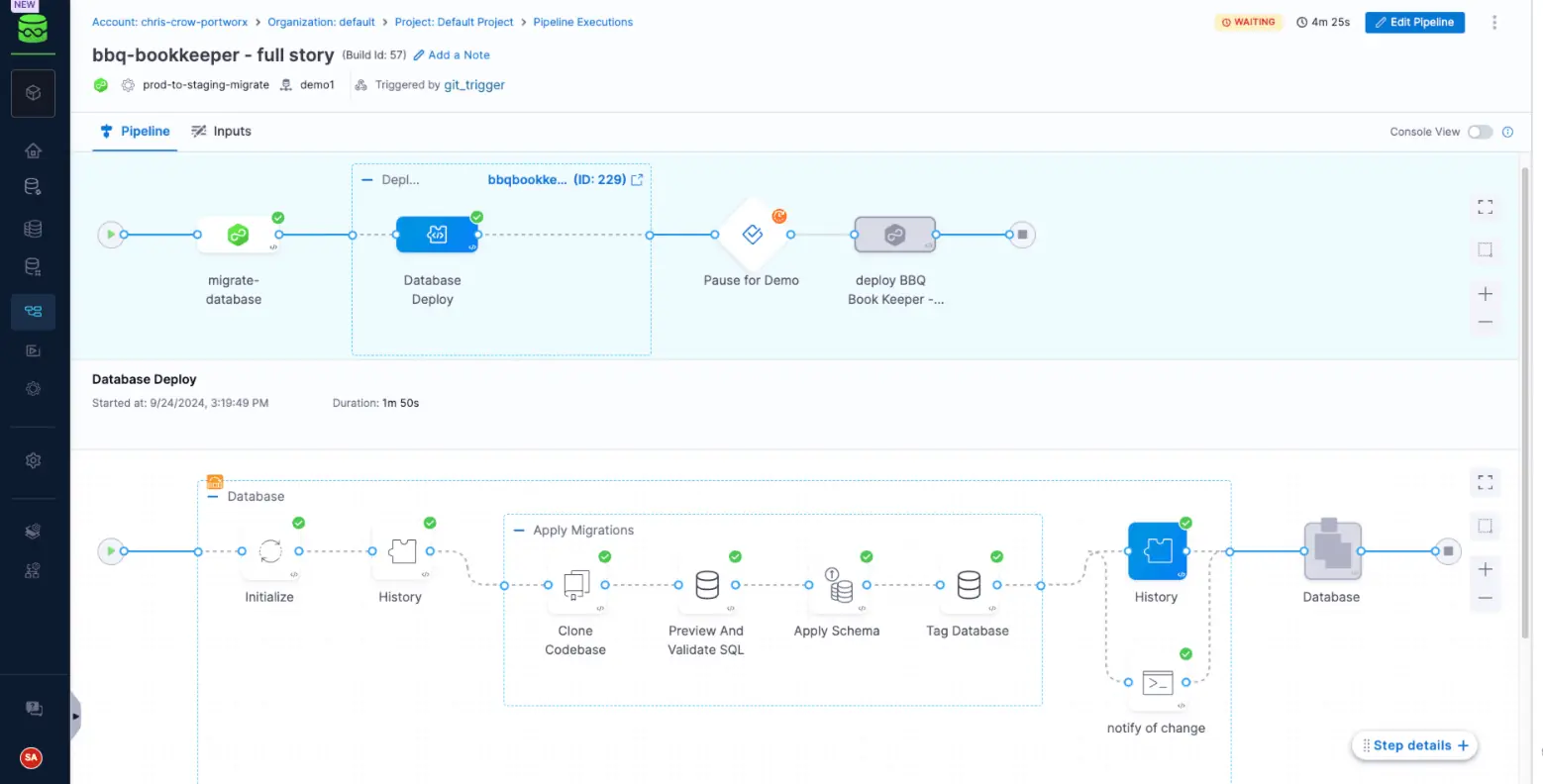The width and height of the screenshot is (1543, 784).
Task: Open the home icon in sidebar
Action: tap(33, 150)
